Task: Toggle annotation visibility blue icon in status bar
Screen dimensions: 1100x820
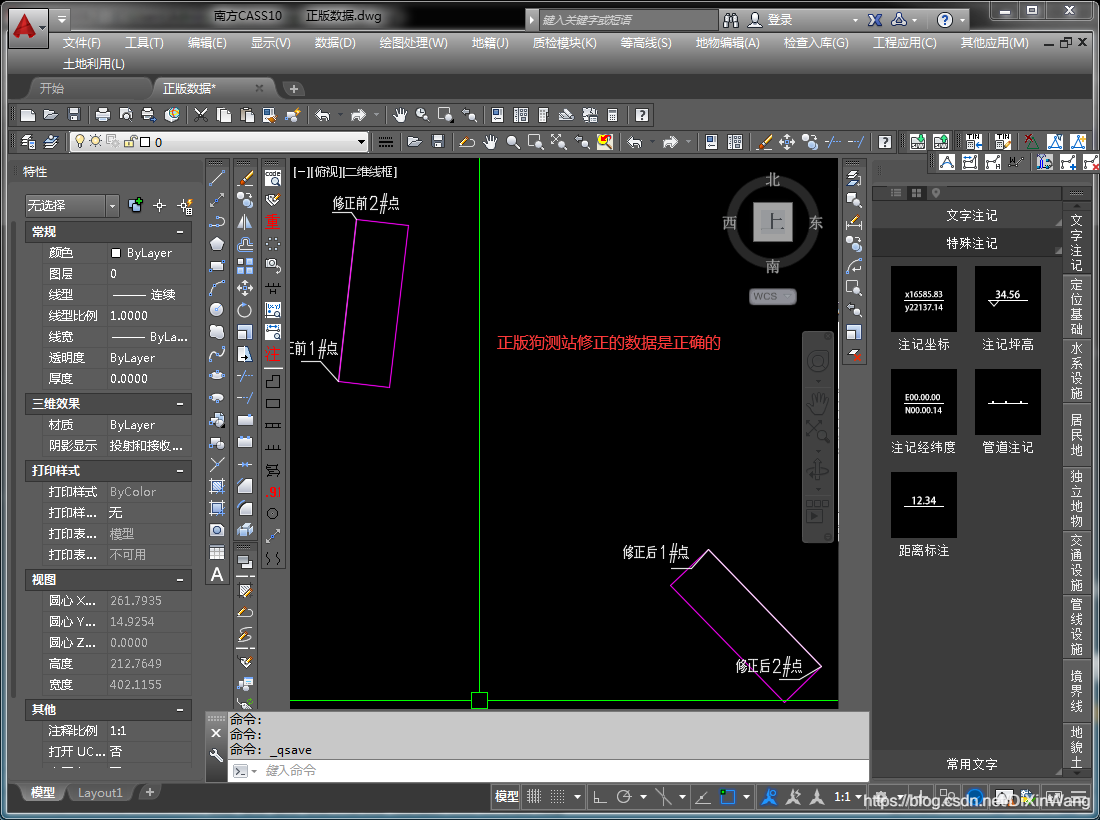Action: [x=770, y=797]
